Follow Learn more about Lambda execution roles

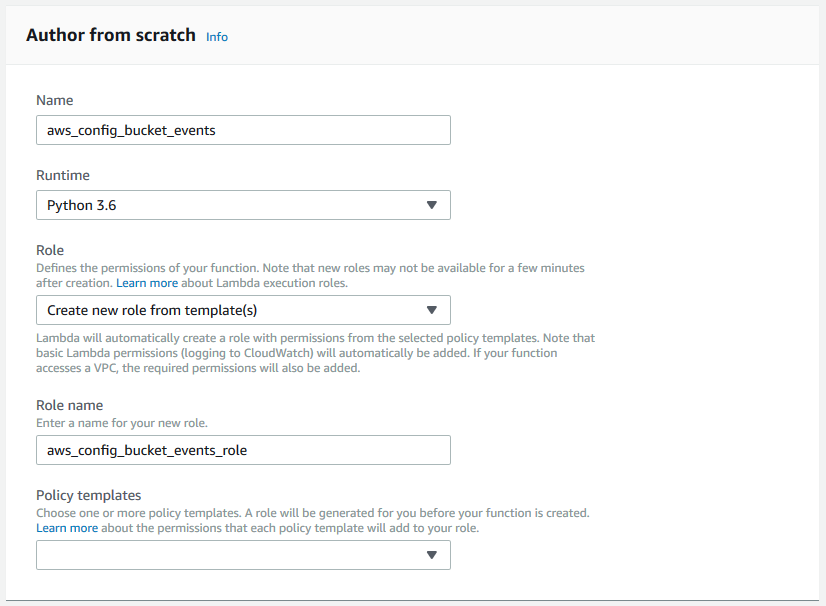[147, 283]
